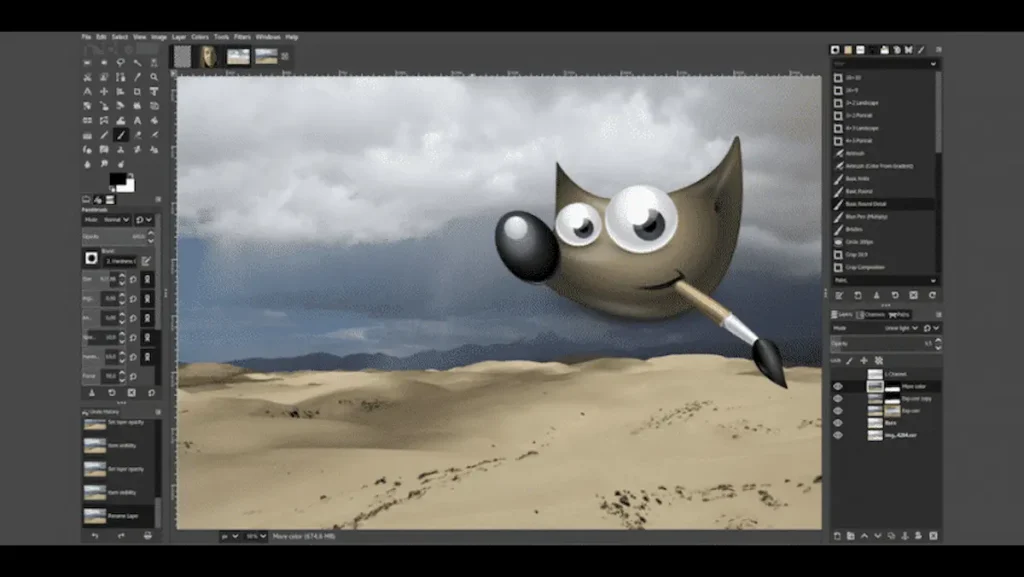Toggle visibility of the bottom image layer
1024x577 pixels.
point(838,435)
